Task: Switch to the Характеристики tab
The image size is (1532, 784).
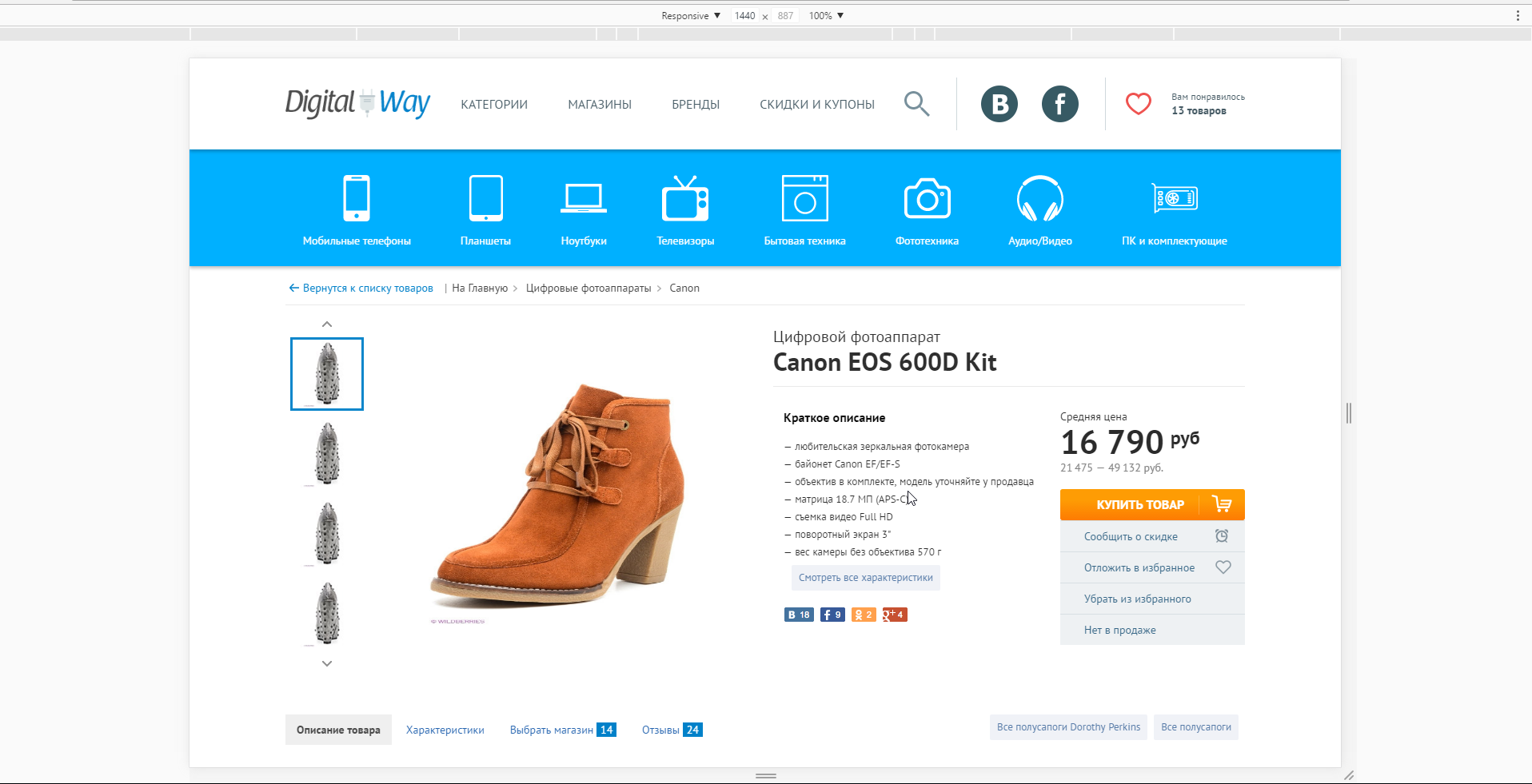Action: pyautogui.click(x=445, y=730)
